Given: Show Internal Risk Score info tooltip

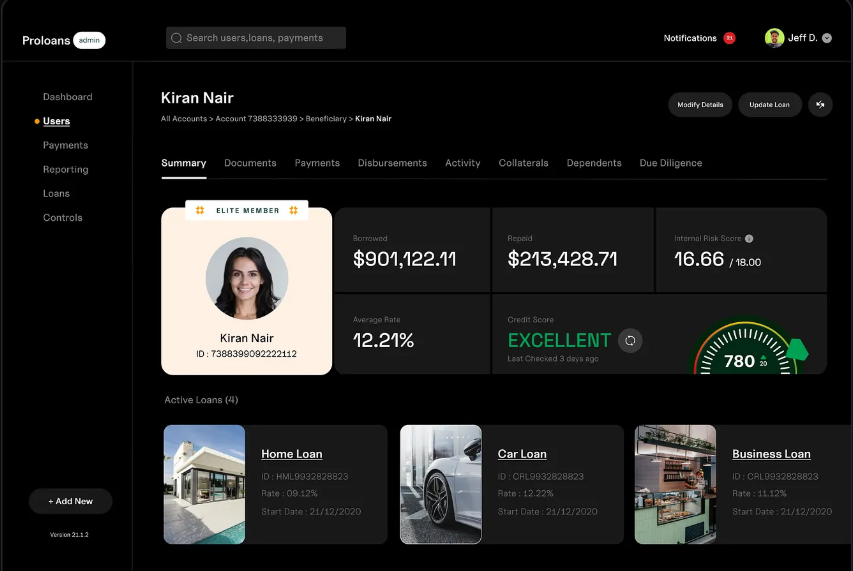Looking at the screenshot, I should coord(749,239).
